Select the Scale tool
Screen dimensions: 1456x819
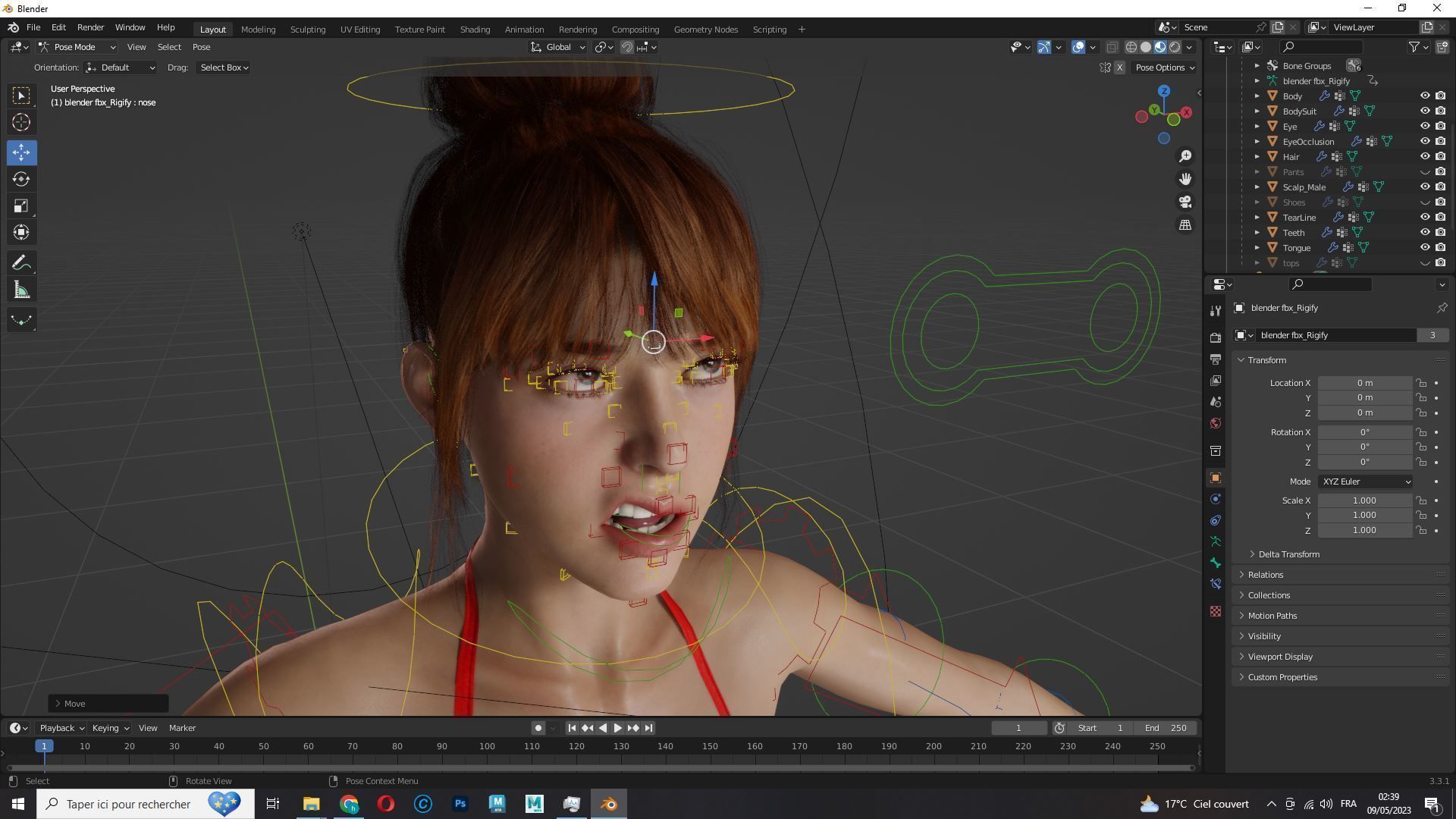(21, 206)
